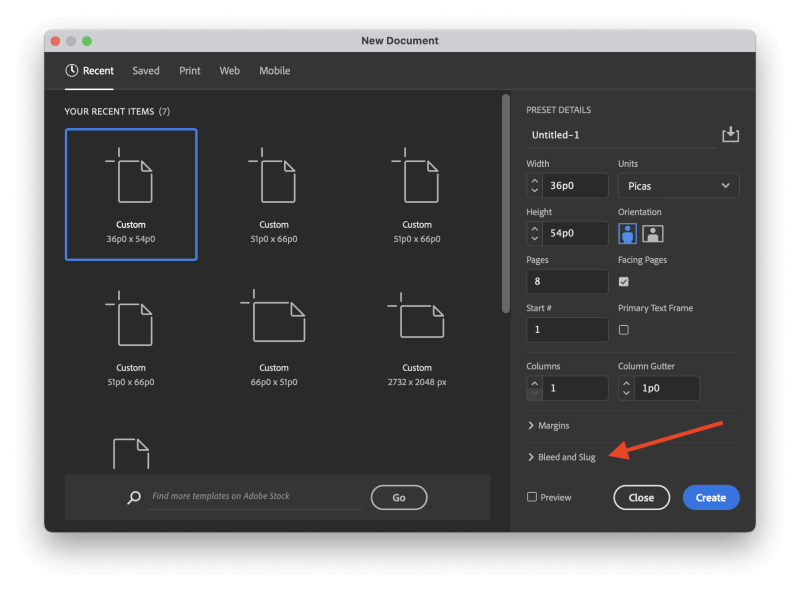Select the 36p0 x 54p0 custom preset

click(x=131, y=194)
